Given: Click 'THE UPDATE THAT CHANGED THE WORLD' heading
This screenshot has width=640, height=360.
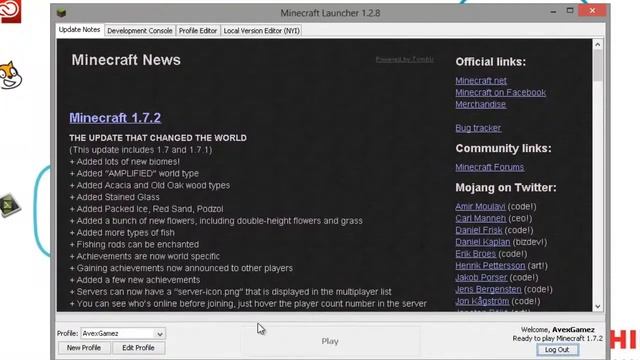Looking at the screenshot, I should click(158, 138).
